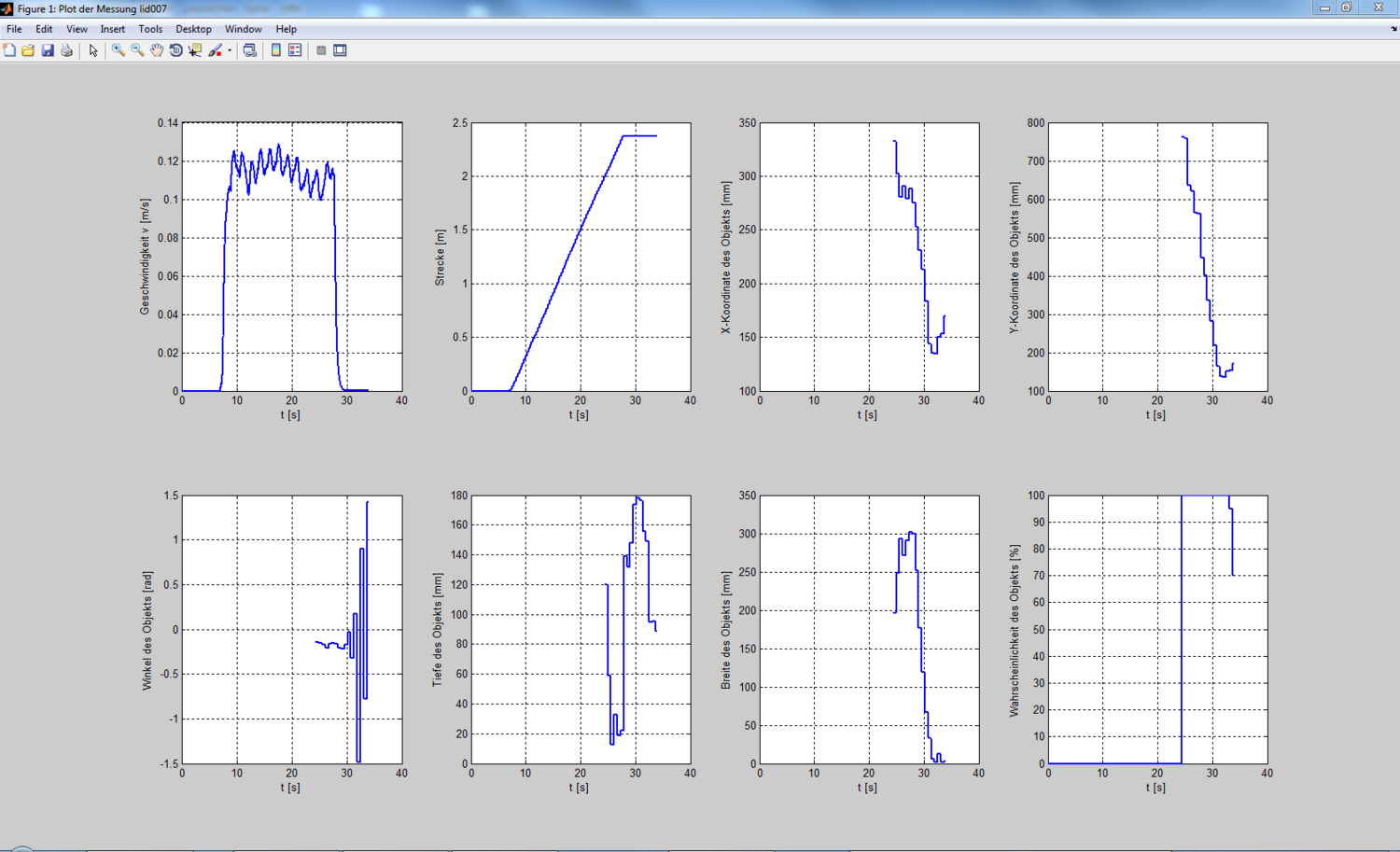Toggle the Insert Legend button
The image size is (1400, 852).
pyautogui.click(x=295, y=50)
